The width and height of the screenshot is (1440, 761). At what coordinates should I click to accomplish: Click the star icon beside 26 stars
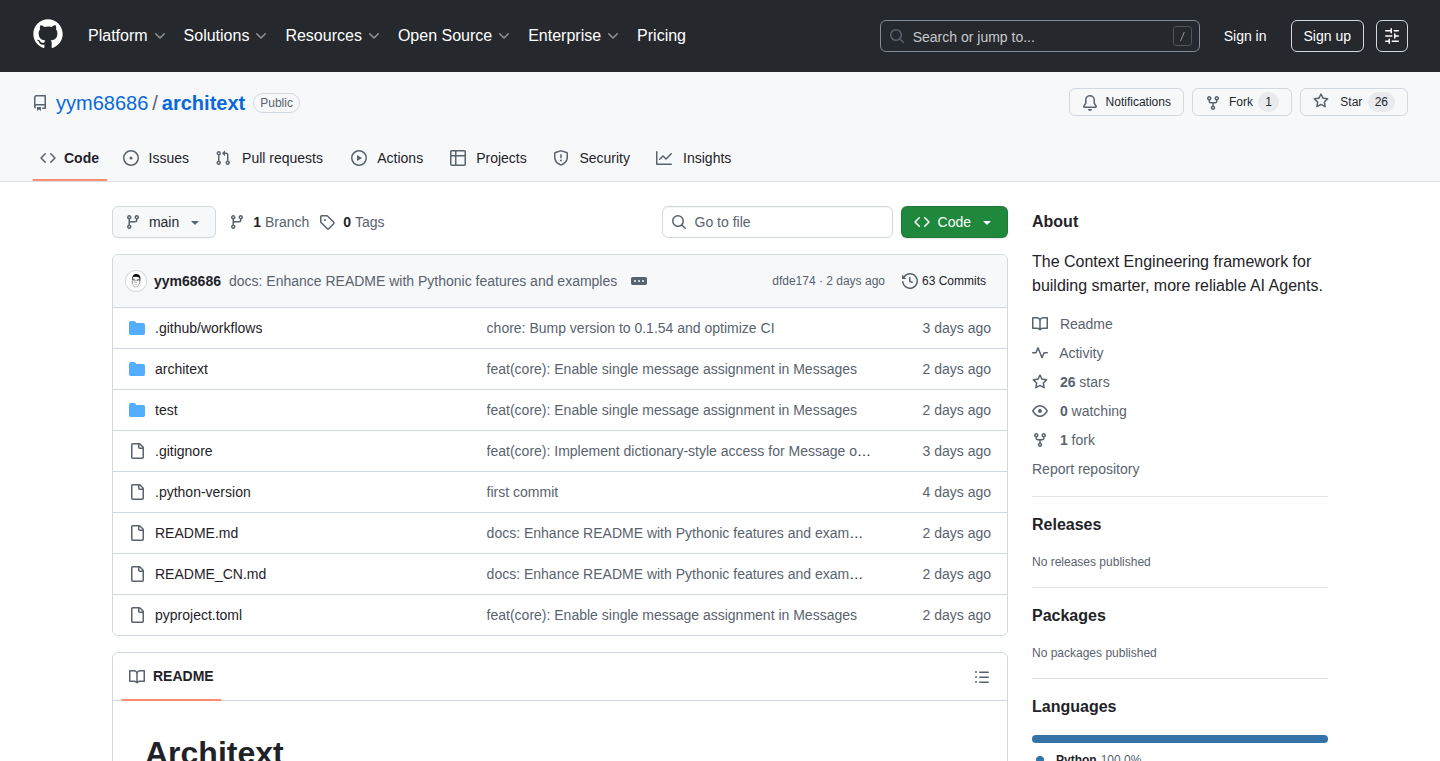coord(1040,382)
